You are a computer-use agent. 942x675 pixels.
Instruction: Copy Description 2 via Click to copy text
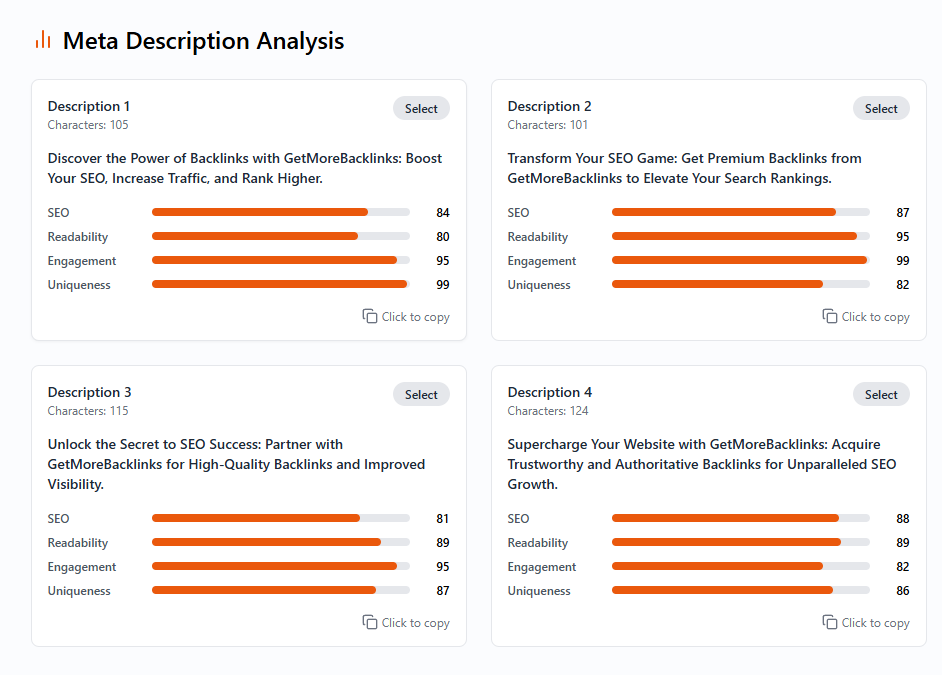point(875,316)
